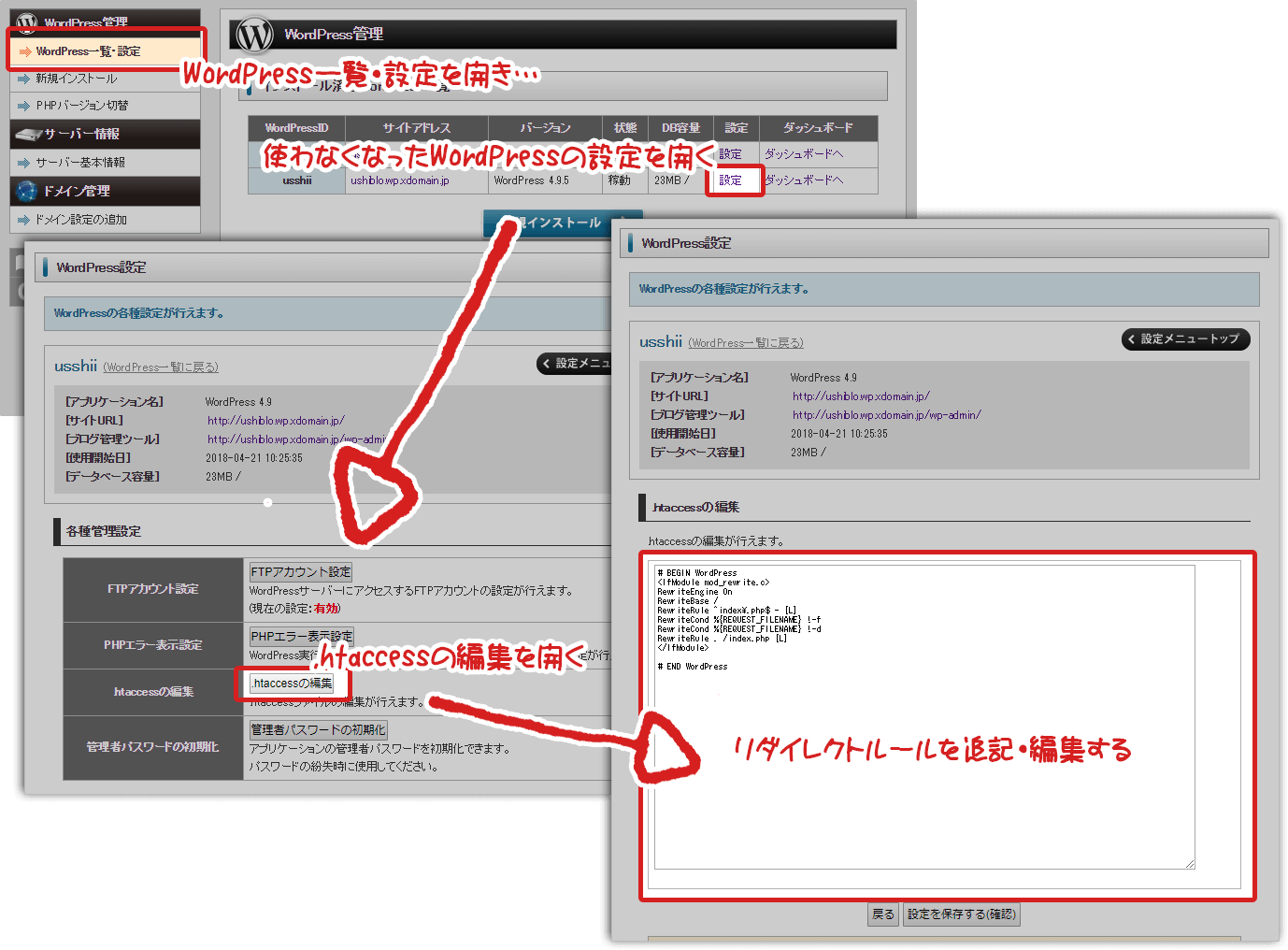Click the arrow icon before ドメイン設定の追加

coord(24,221)
